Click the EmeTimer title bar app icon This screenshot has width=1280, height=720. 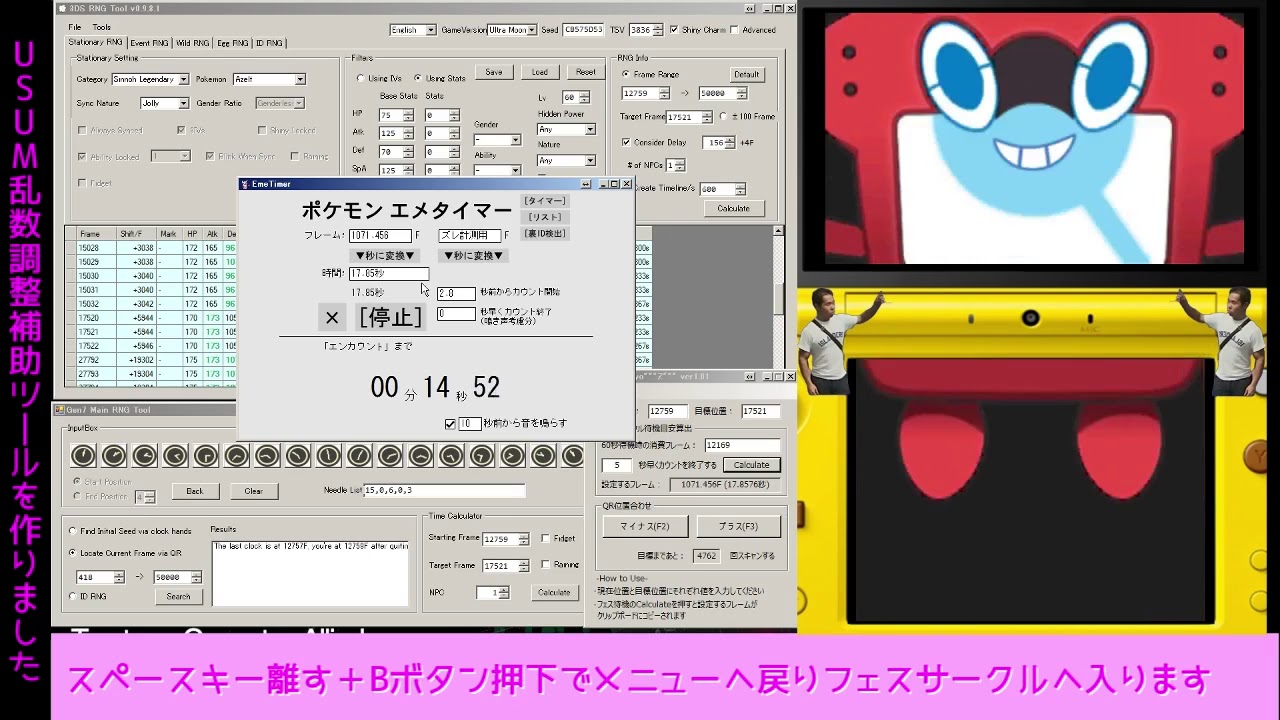click(x=245, y=184)
